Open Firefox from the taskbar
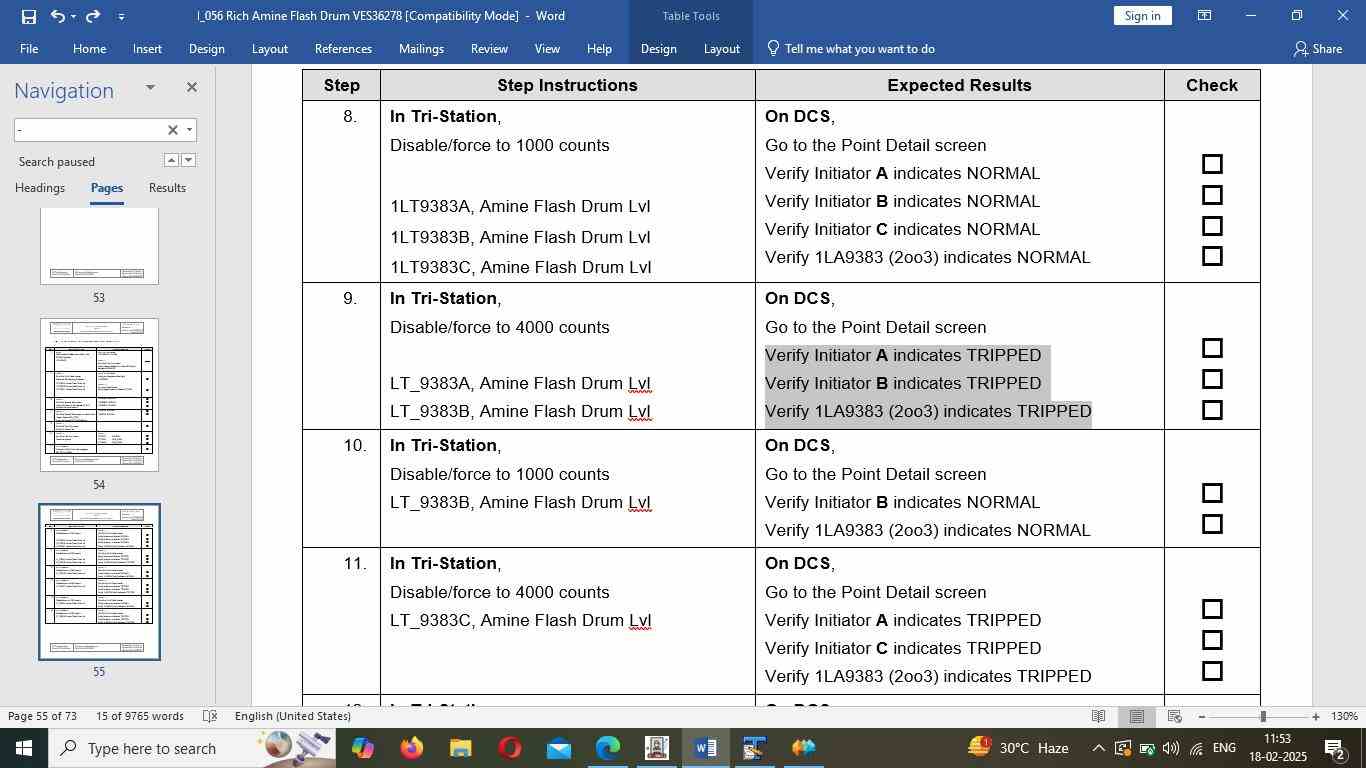1366x768 pixels. (411, 748)
